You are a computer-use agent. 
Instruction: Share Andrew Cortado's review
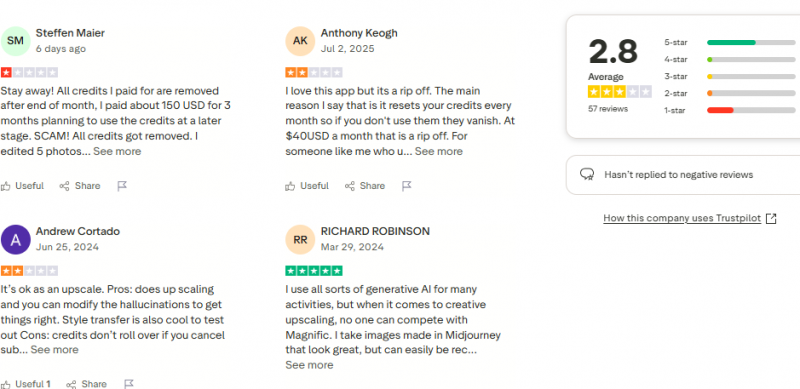pos(87,384)
